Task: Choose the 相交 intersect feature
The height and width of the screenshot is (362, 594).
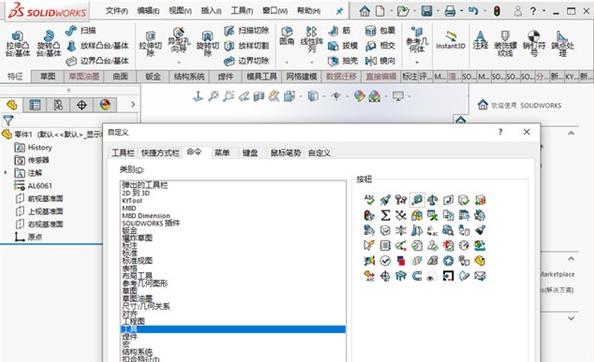Action: [x=380, y=46]
